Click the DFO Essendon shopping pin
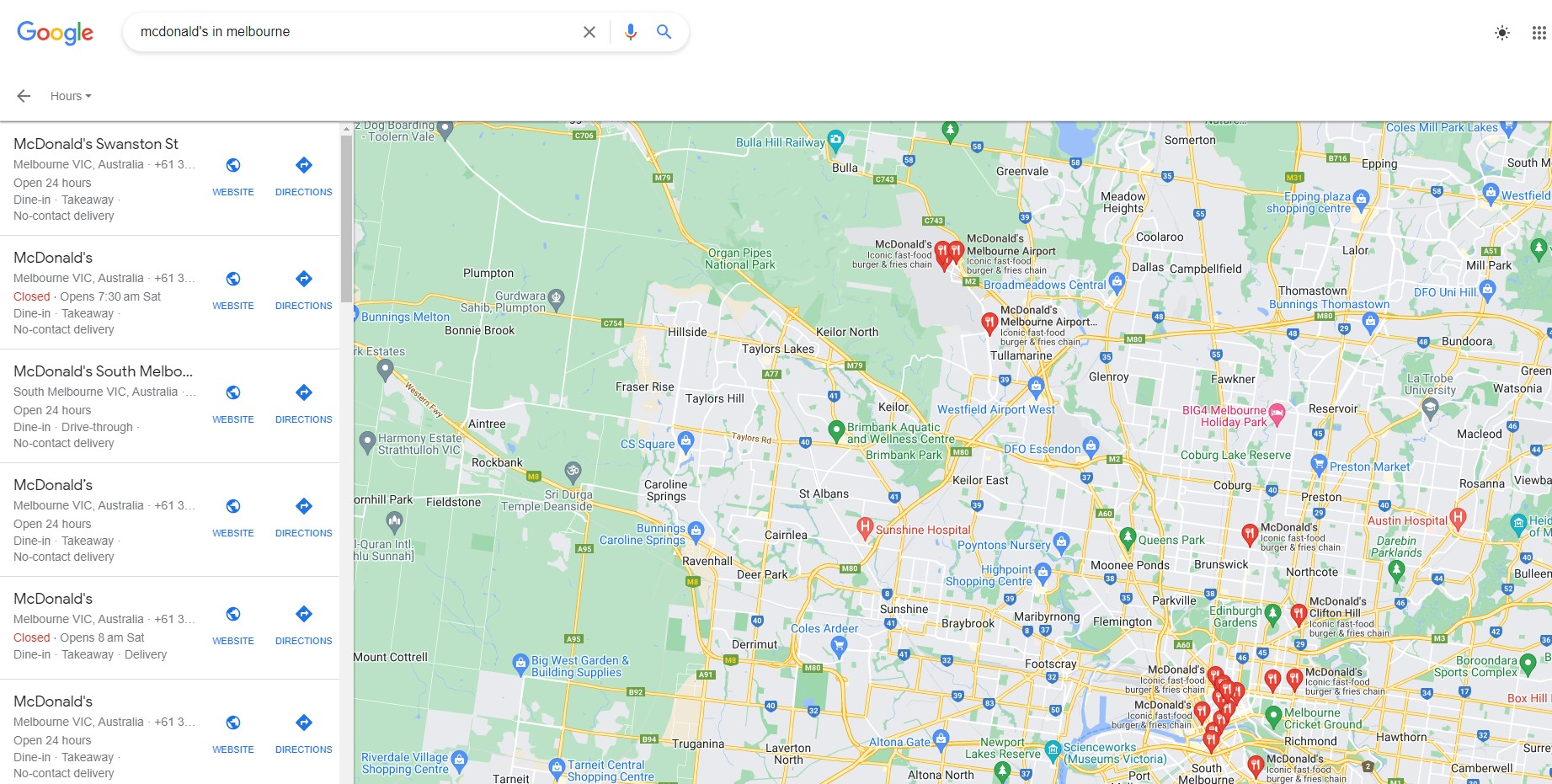The width and height of the screenshot is (1552, 784). [1091, 445]
